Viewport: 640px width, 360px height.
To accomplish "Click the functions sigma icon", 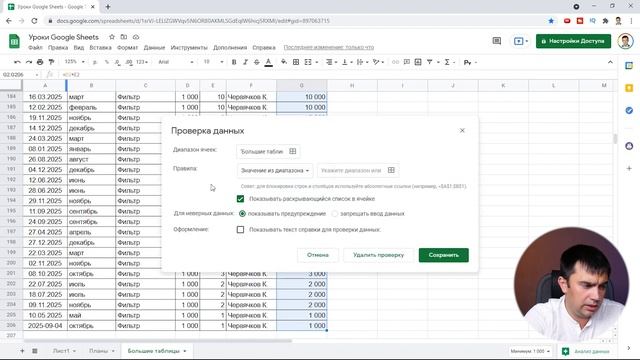I will tap(447, 62).
